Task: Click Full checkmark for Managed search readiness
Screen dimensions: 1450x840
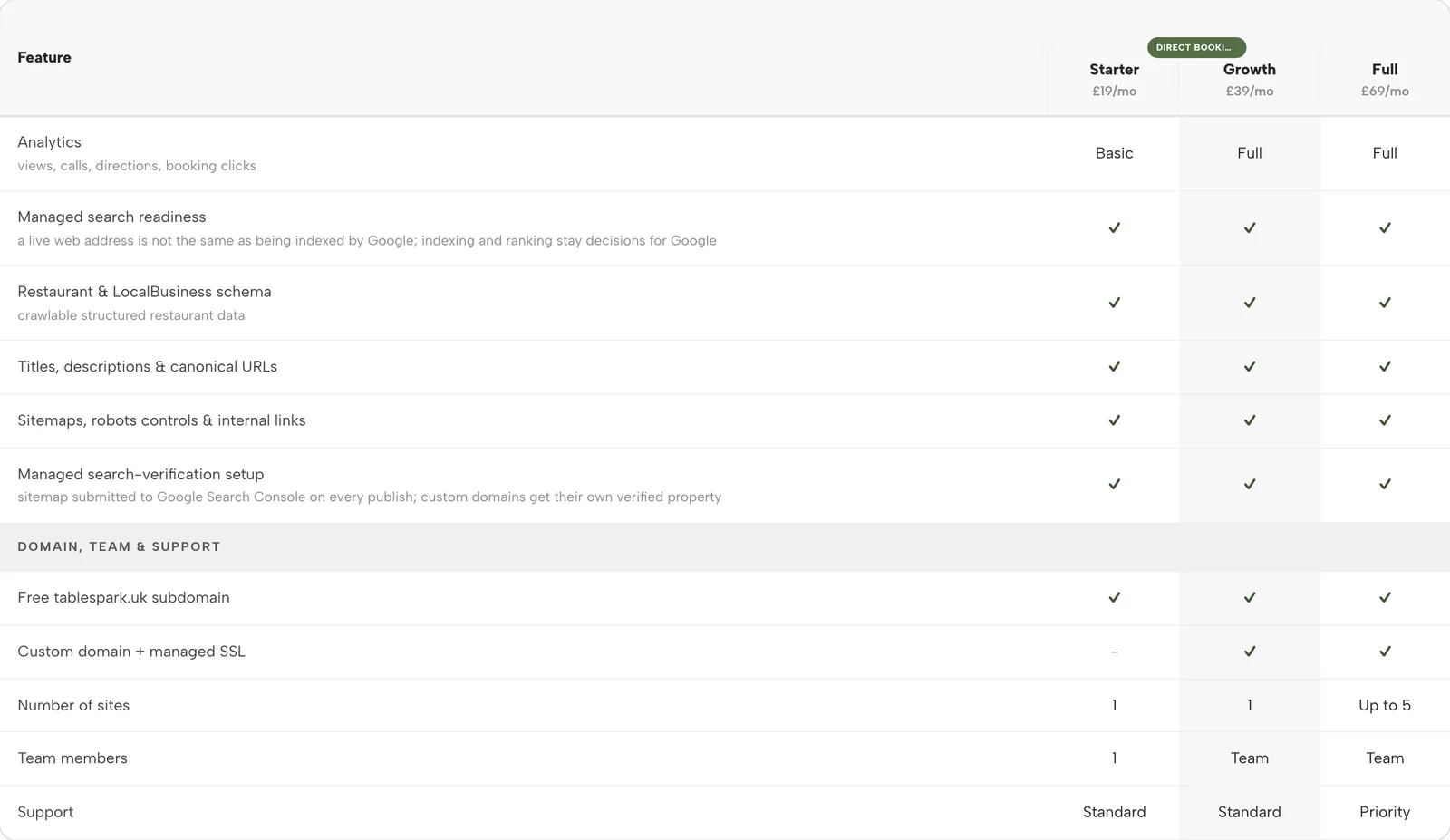Action: [1385, 228]
